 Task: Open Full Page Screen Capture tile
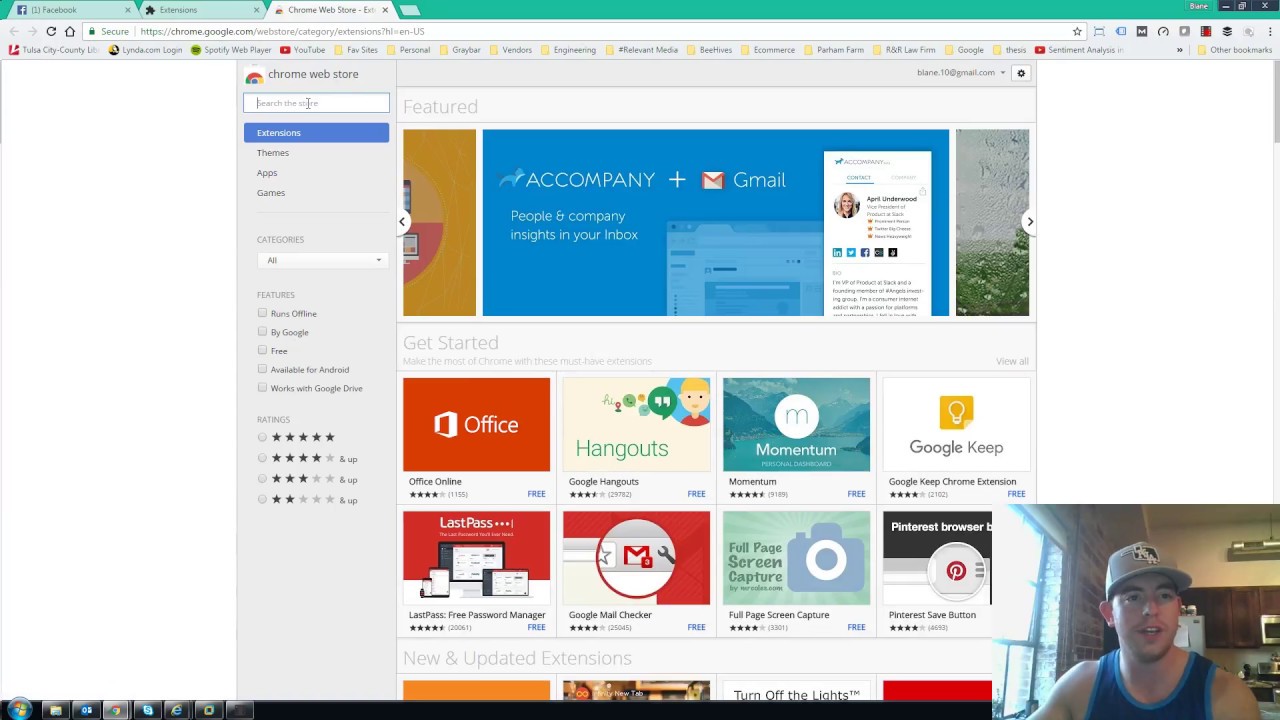pos(796,572)
